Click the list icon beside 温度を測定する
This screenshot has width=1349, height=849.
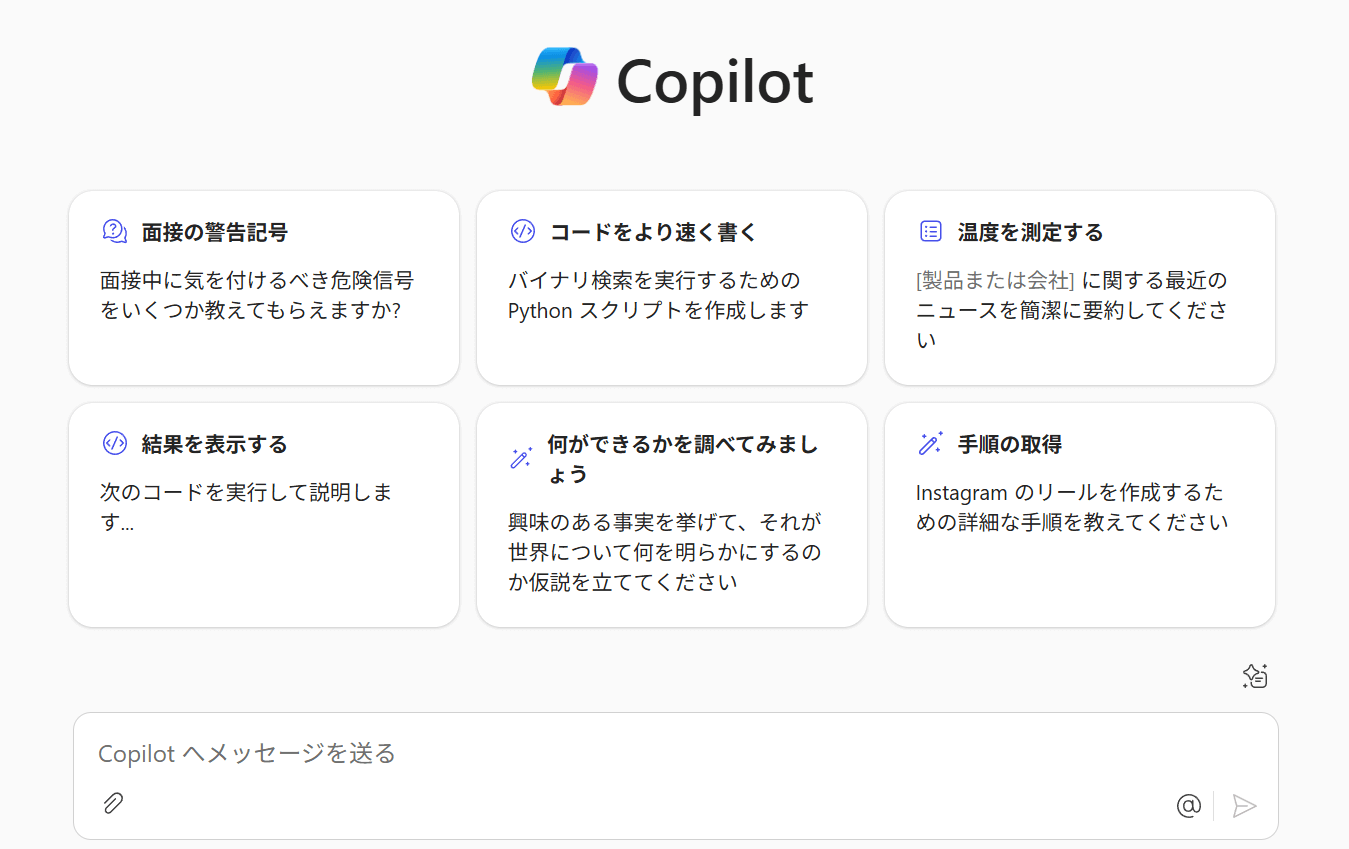[930, 231]
